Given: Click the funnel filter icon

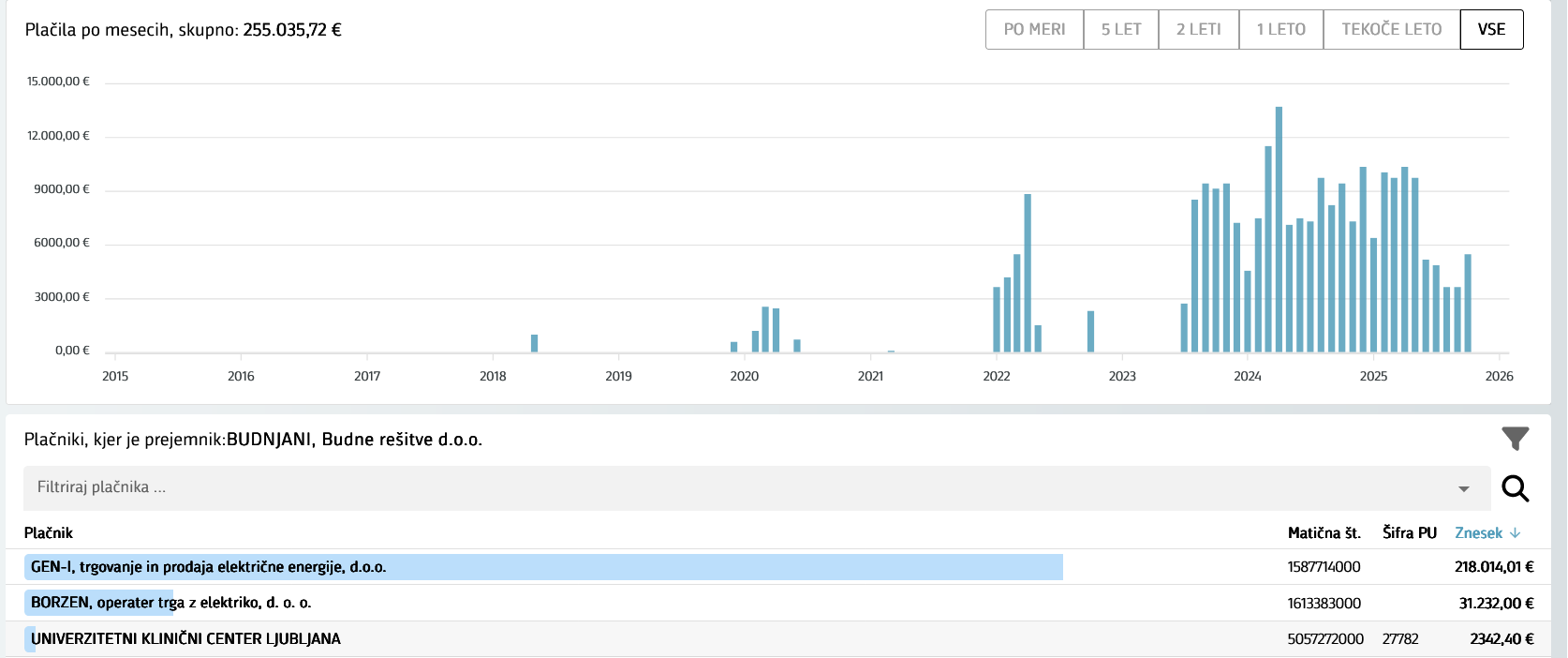Looking at the screenshot, I should pos(1515,439).
